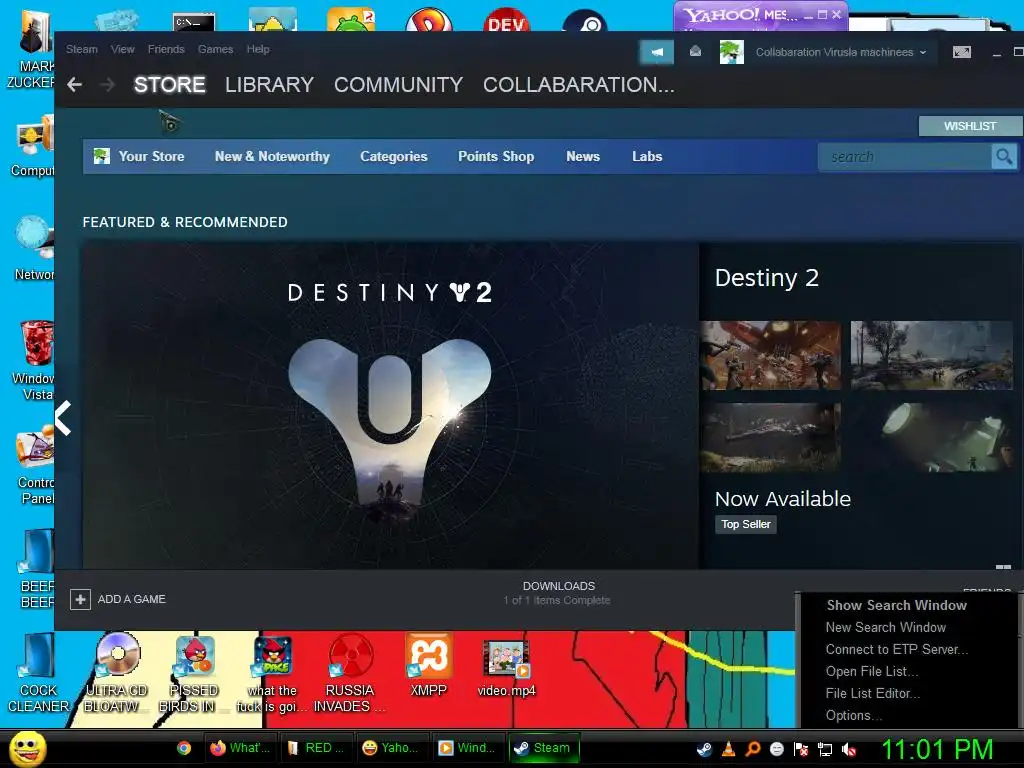This screenshot has width=1024, height=768.
Task: Switch to the Yaho... taskbar button
Action: coord(391,748)
